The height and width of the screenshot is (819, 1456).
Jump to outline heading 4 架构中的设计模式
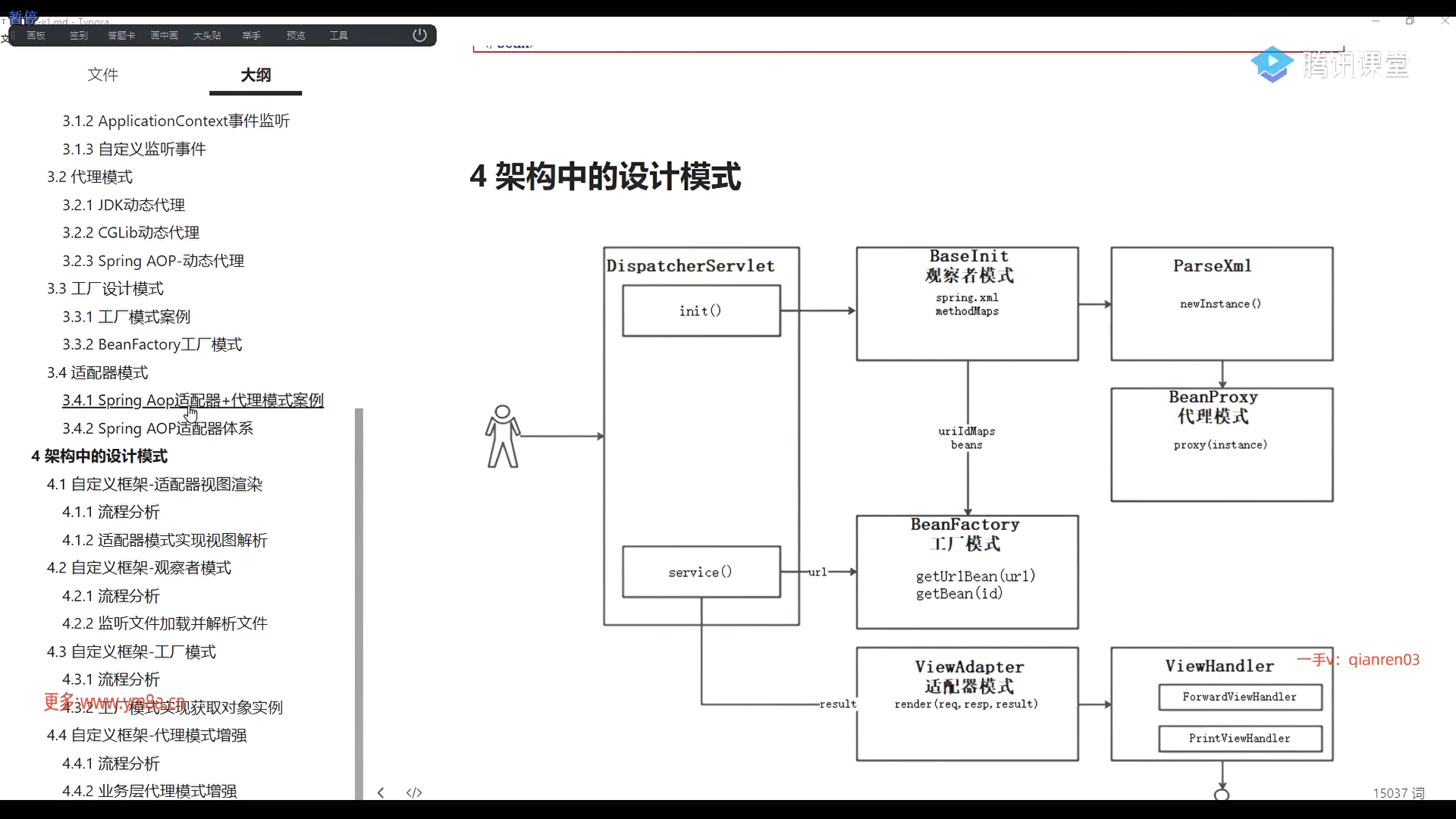99,456
